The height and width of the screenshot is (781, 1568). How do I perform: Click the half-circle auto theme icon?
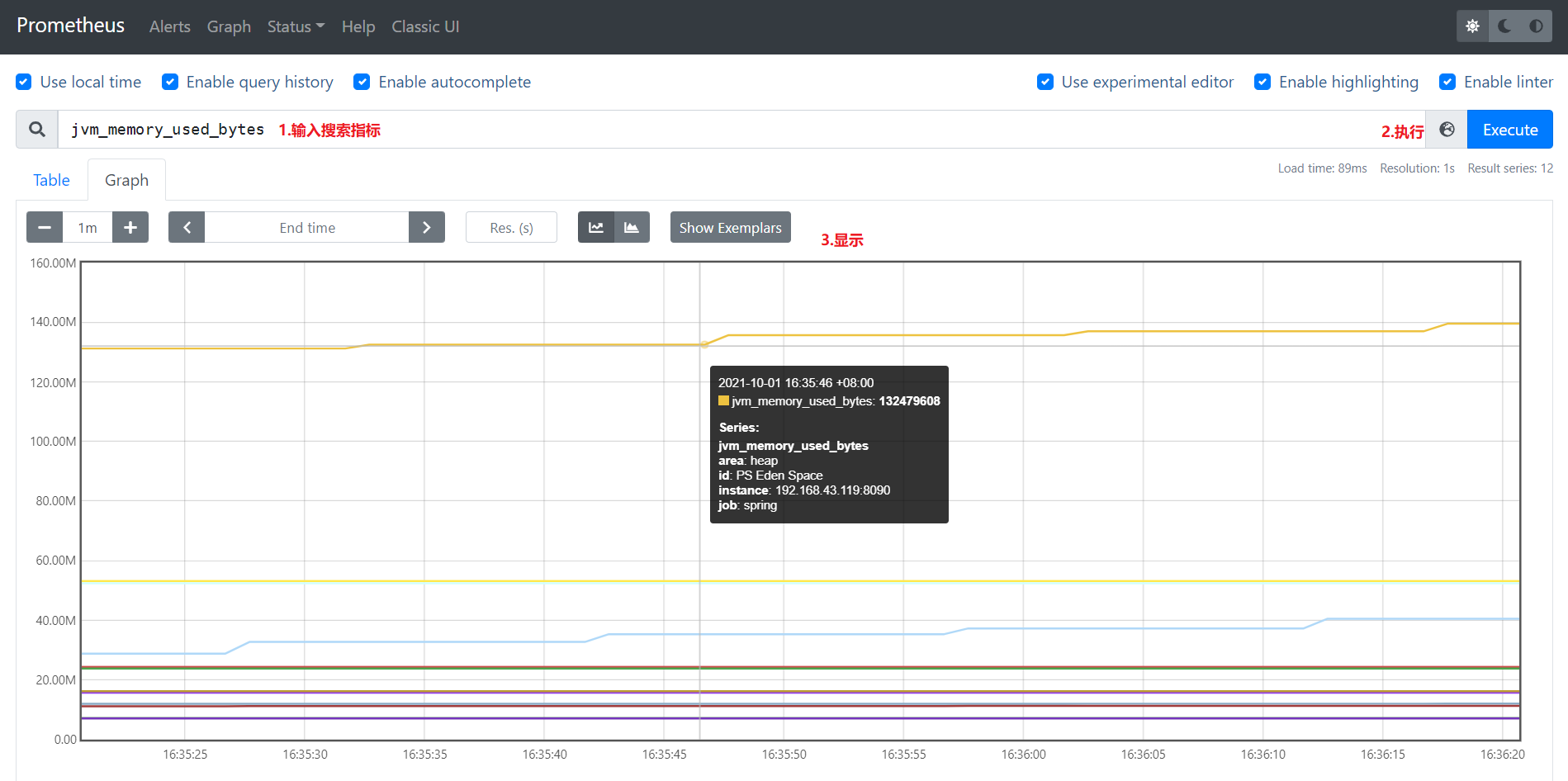coord(1536,26)
